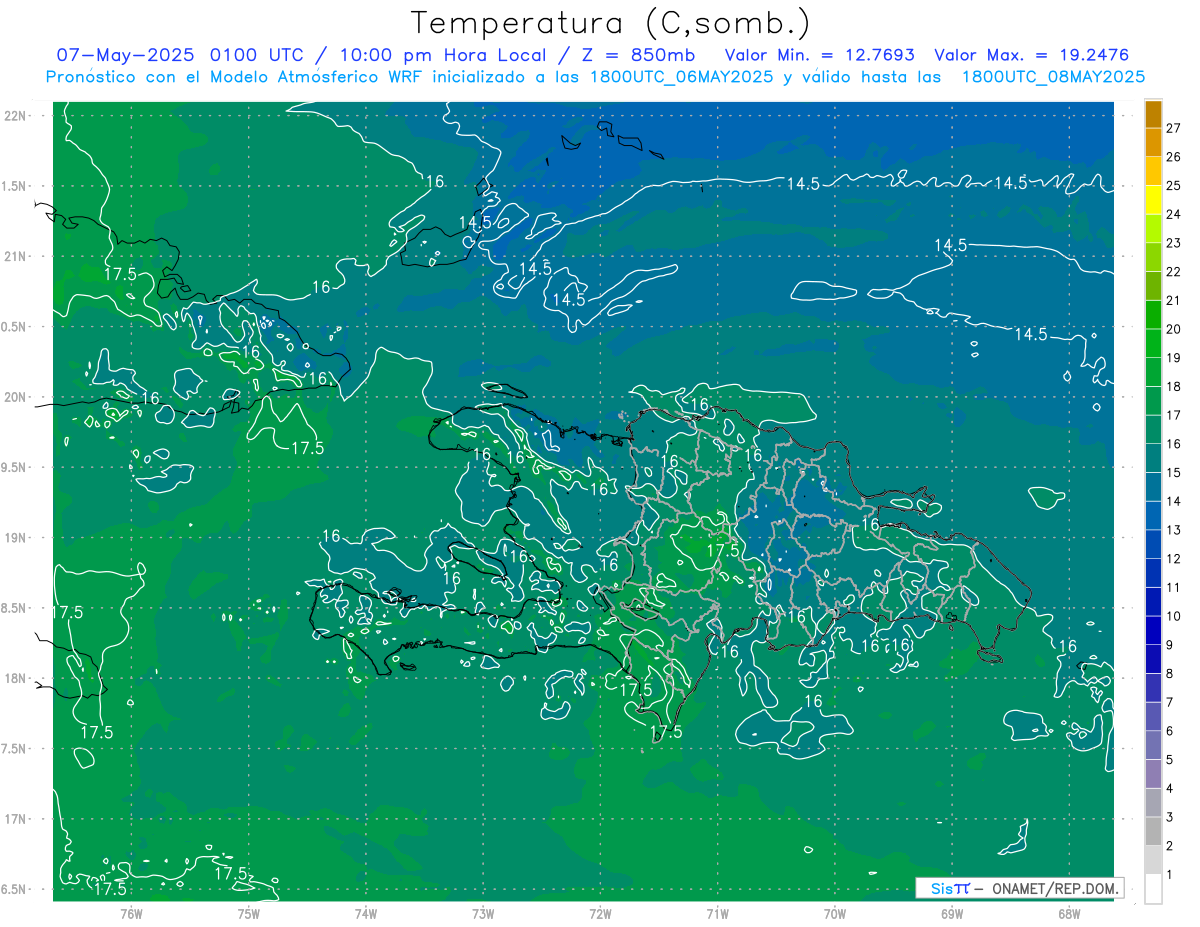1200x927 pixels.
Task: Click the latitude axis label 18N
Action: pyautogui.click(x=17, y=678)
